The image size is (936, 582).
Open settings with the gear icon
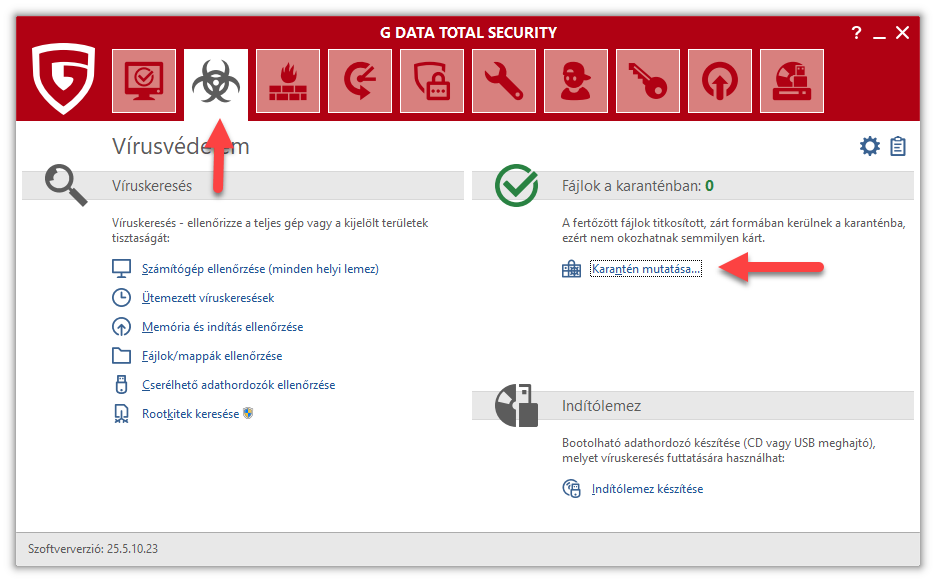[870, 146]
